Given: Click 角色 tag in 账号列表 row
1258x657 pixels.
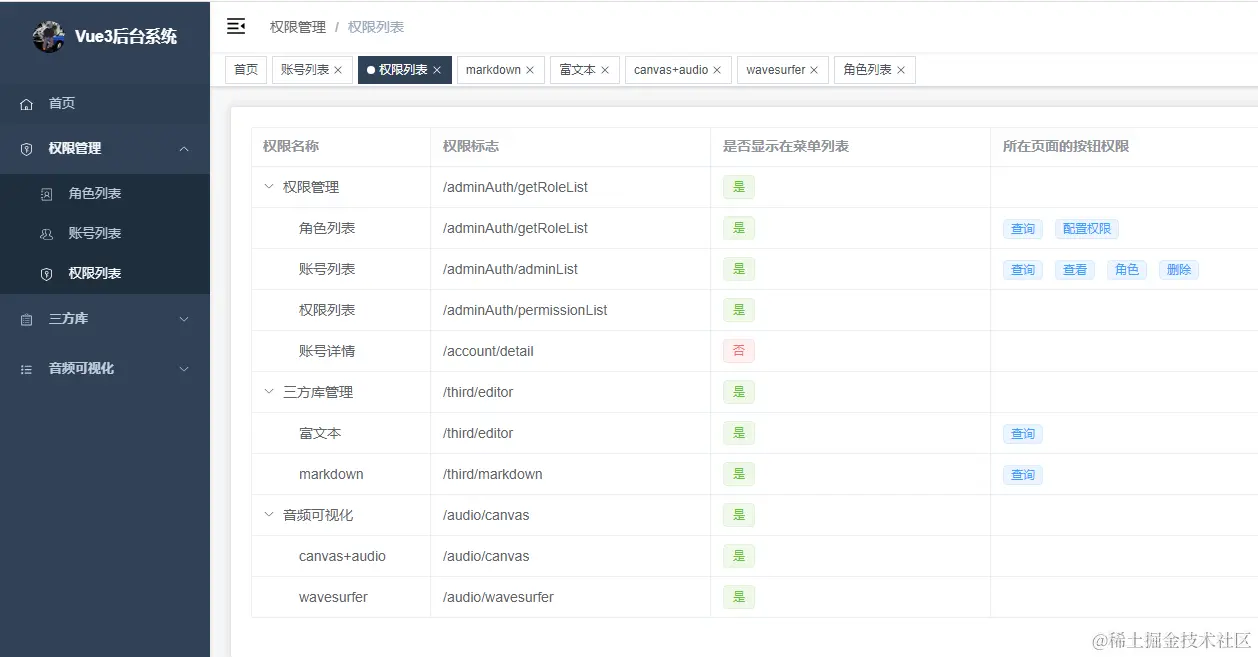Looking at the screenshot, I should (1127, 270).
